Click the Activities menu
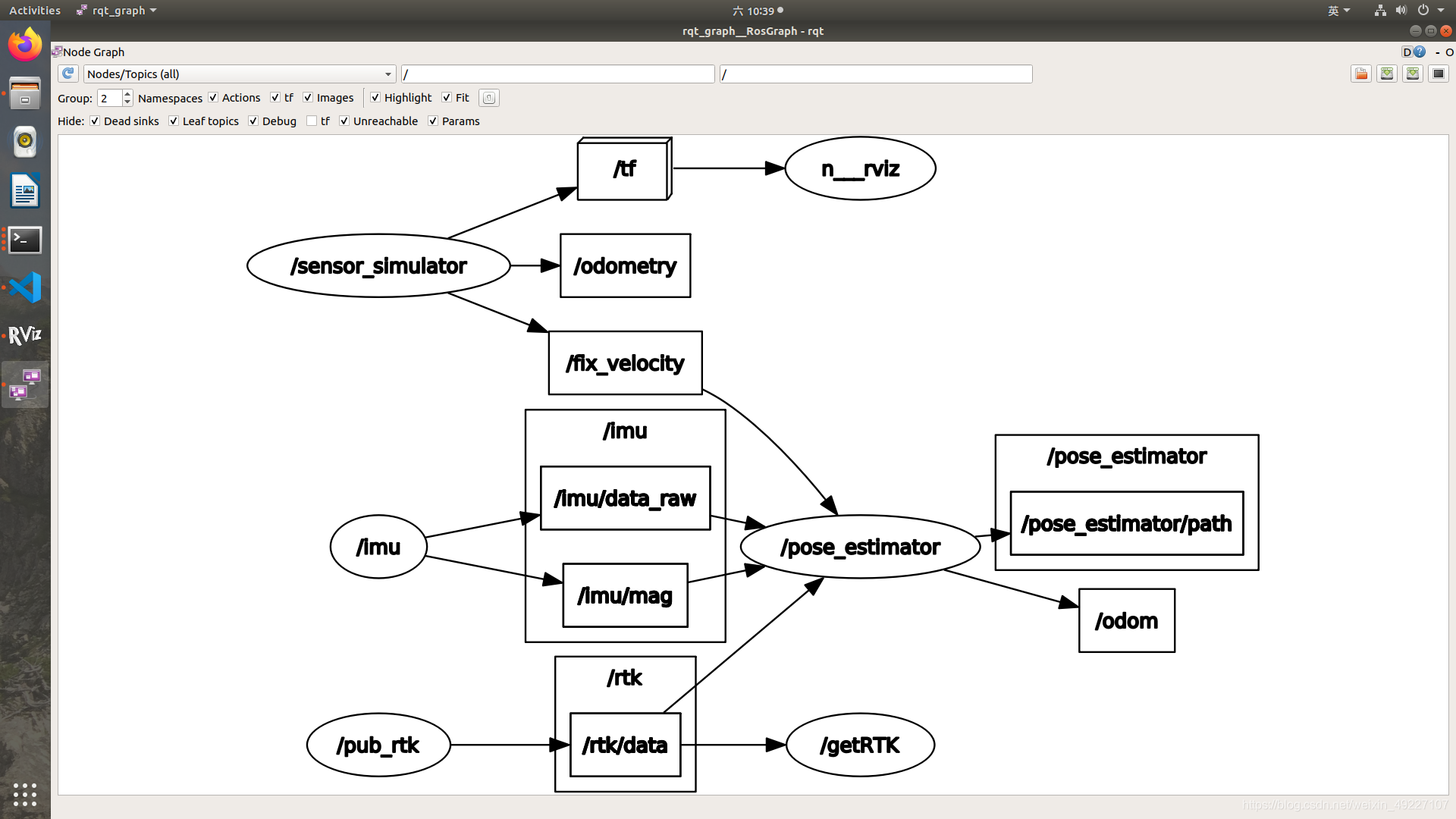Screen dimensions: 1456x819 coord(34,11)
